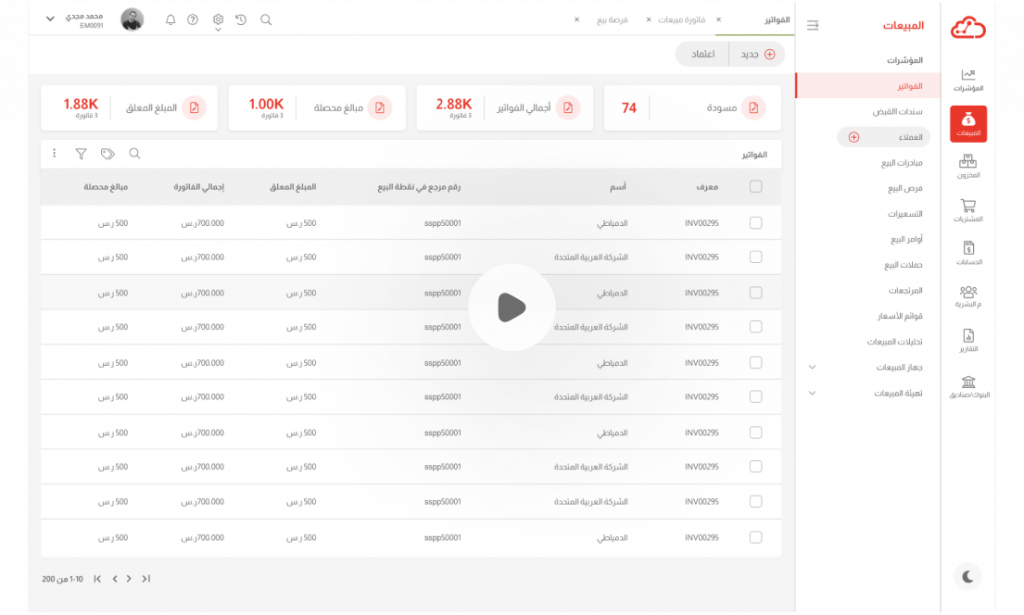Expand the جهاز المبيعات submenu
This screenshot has width=1024, height=615.
coord(812,367)
